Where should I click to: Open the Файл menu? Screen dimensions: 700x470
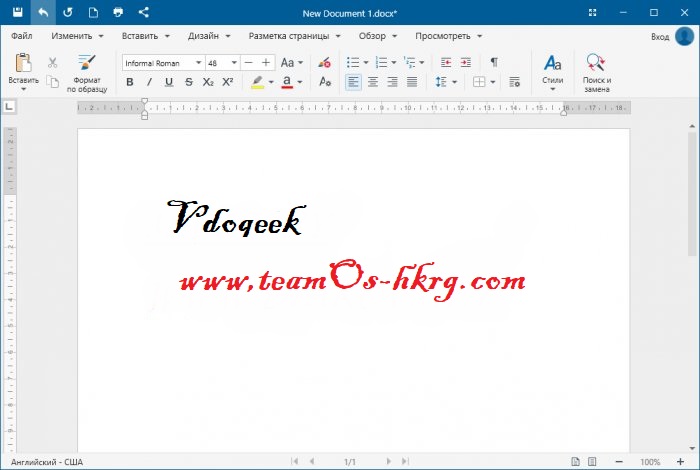point(22,35)
